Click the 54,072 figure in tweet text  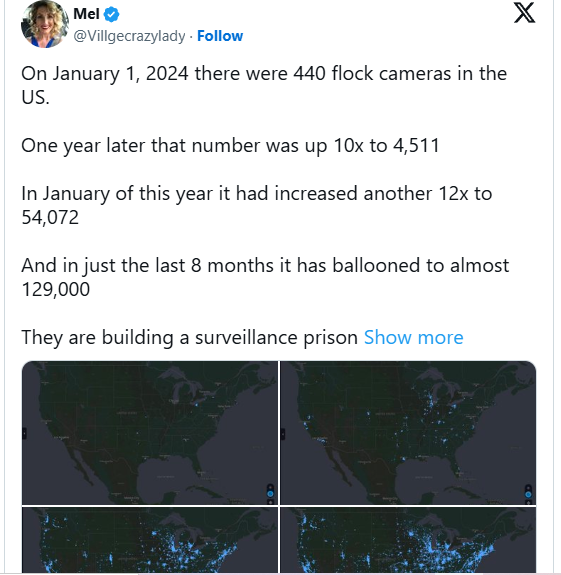coord(50,217)
